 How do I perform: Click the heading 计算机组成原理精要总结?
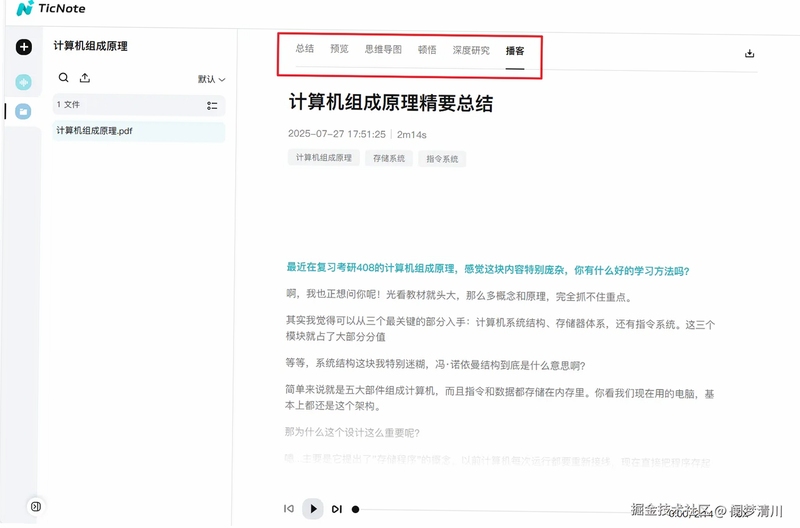click(391, 103)
